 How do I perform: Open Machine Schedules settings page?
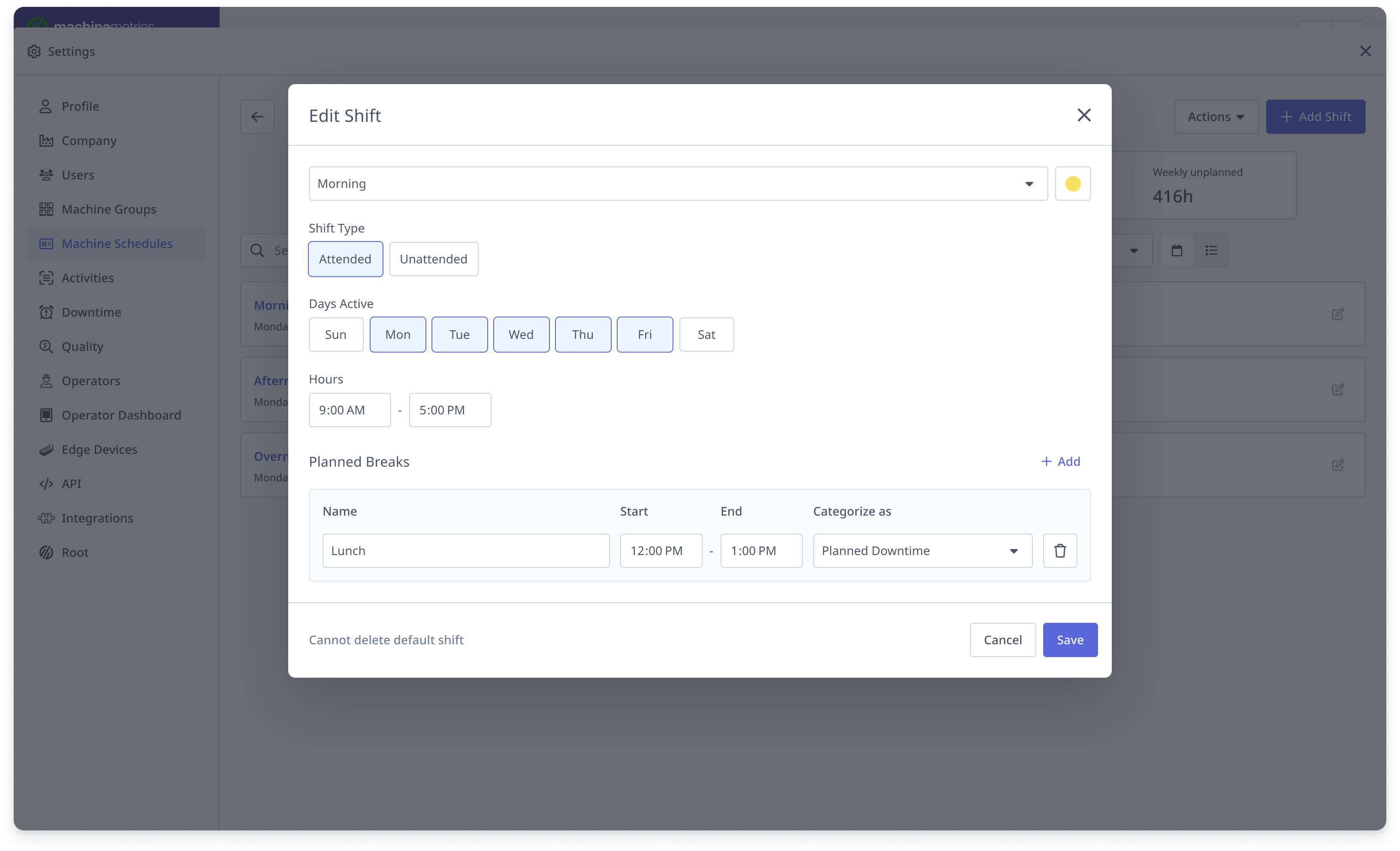(117, 243)
